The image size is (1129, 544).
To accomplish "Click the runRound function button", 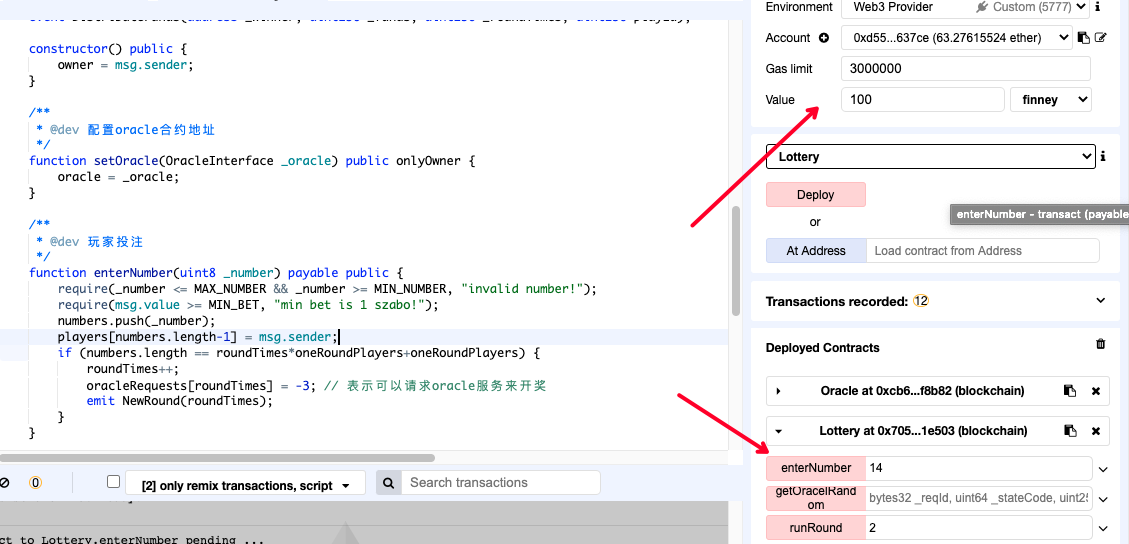I will point(816,527).
